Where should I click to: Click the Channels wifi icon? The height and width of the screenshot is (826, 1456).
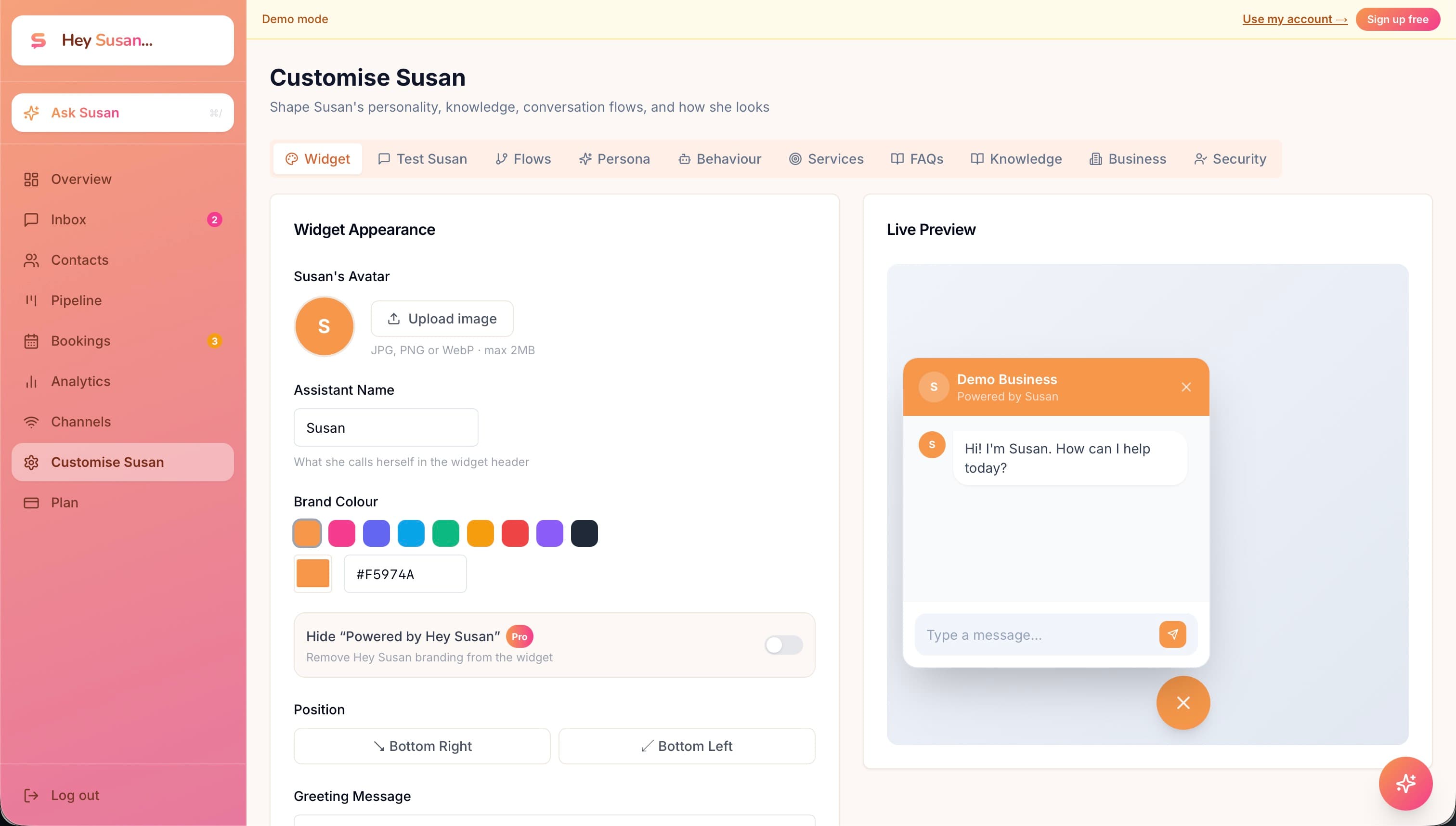pos(31,422)
